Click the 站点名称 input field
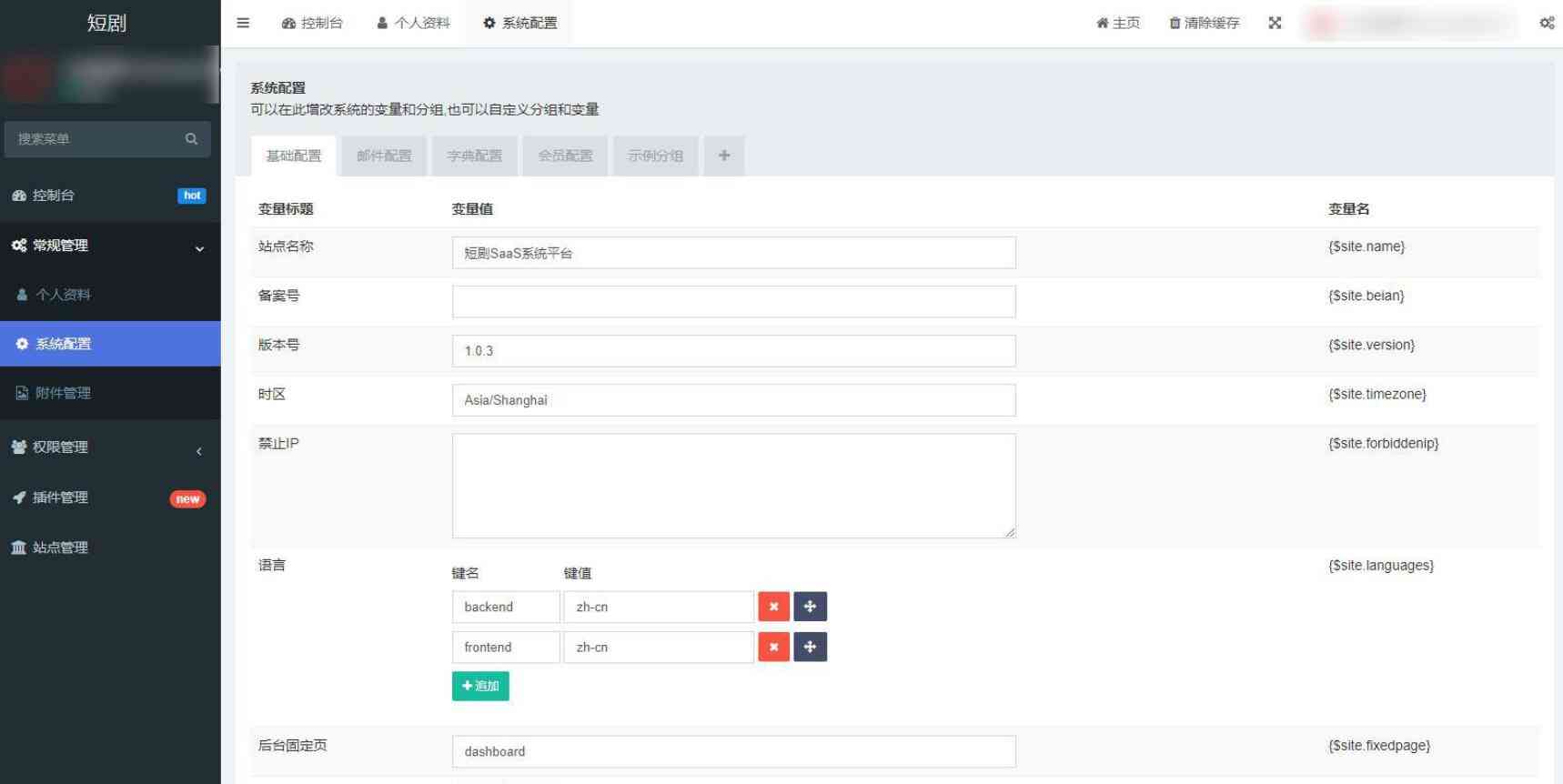This screenshot has height=784, width=1563. (733, 253)
